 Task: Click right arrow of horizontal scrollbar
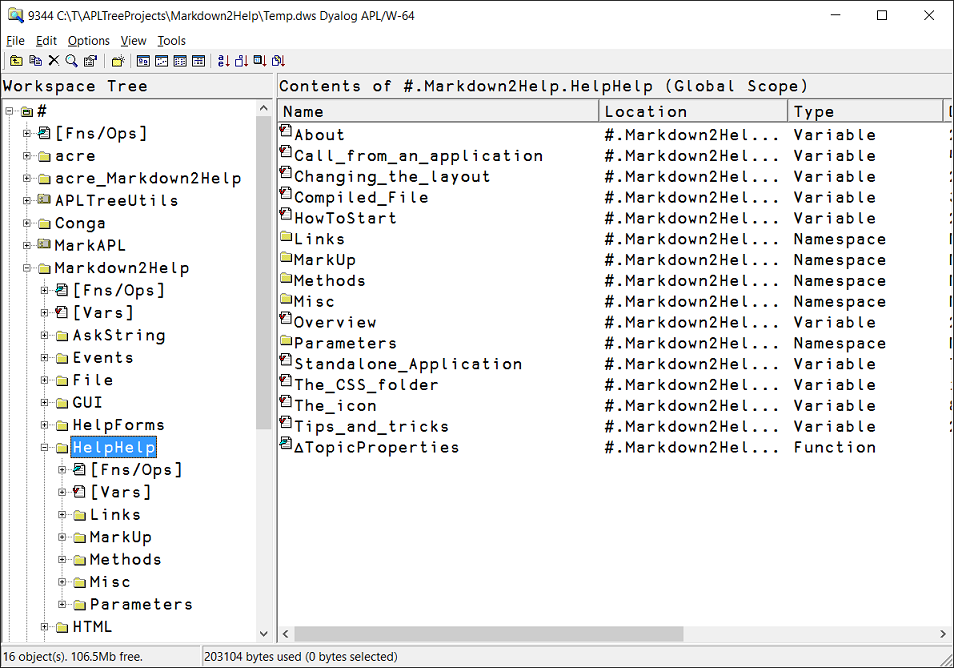942,633
